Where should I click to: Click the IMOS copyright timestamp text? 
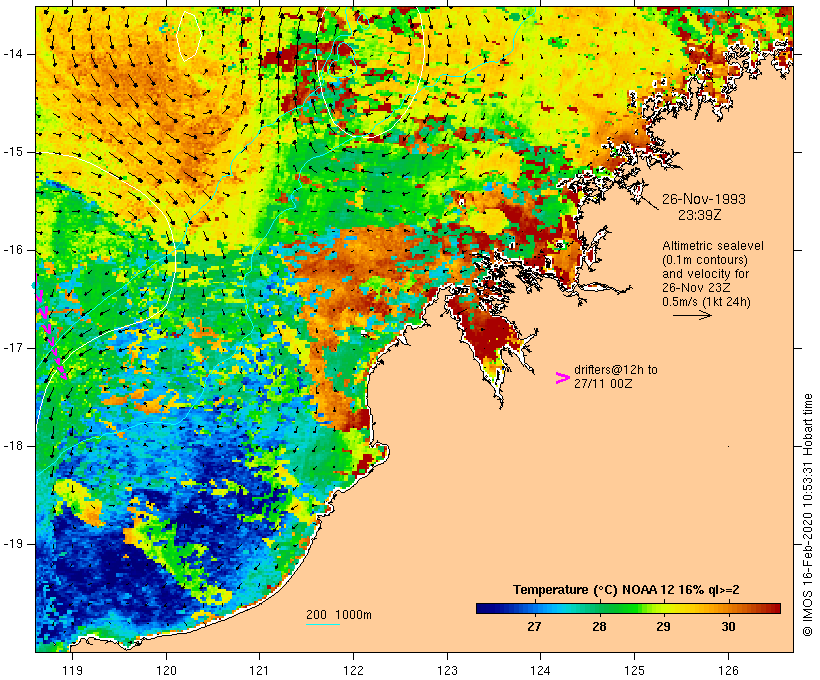(807, 515)
